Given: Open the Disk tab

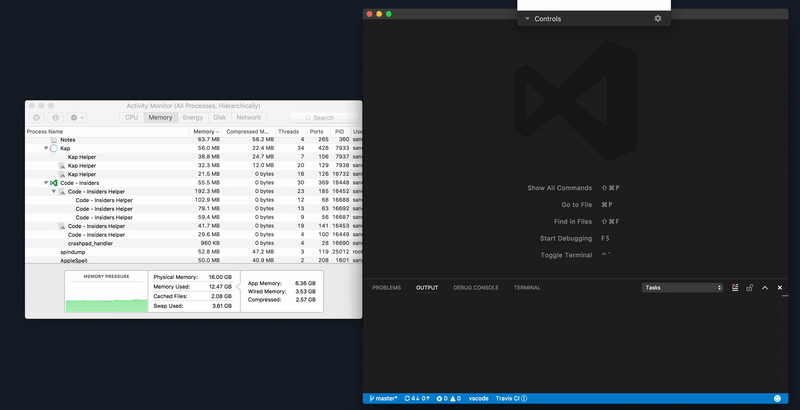Looking at the screenshot, I should pos(220,117).
